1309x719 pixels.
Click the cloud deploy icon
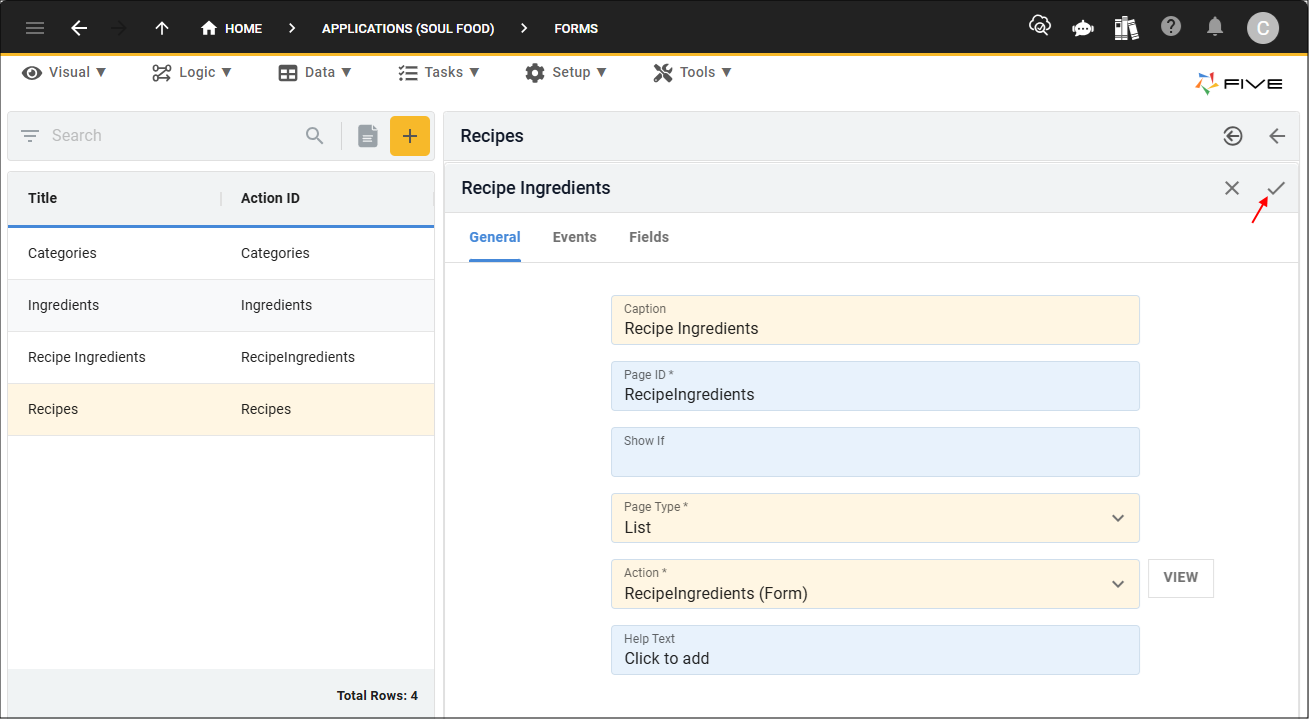click(x=1040, y=27)
